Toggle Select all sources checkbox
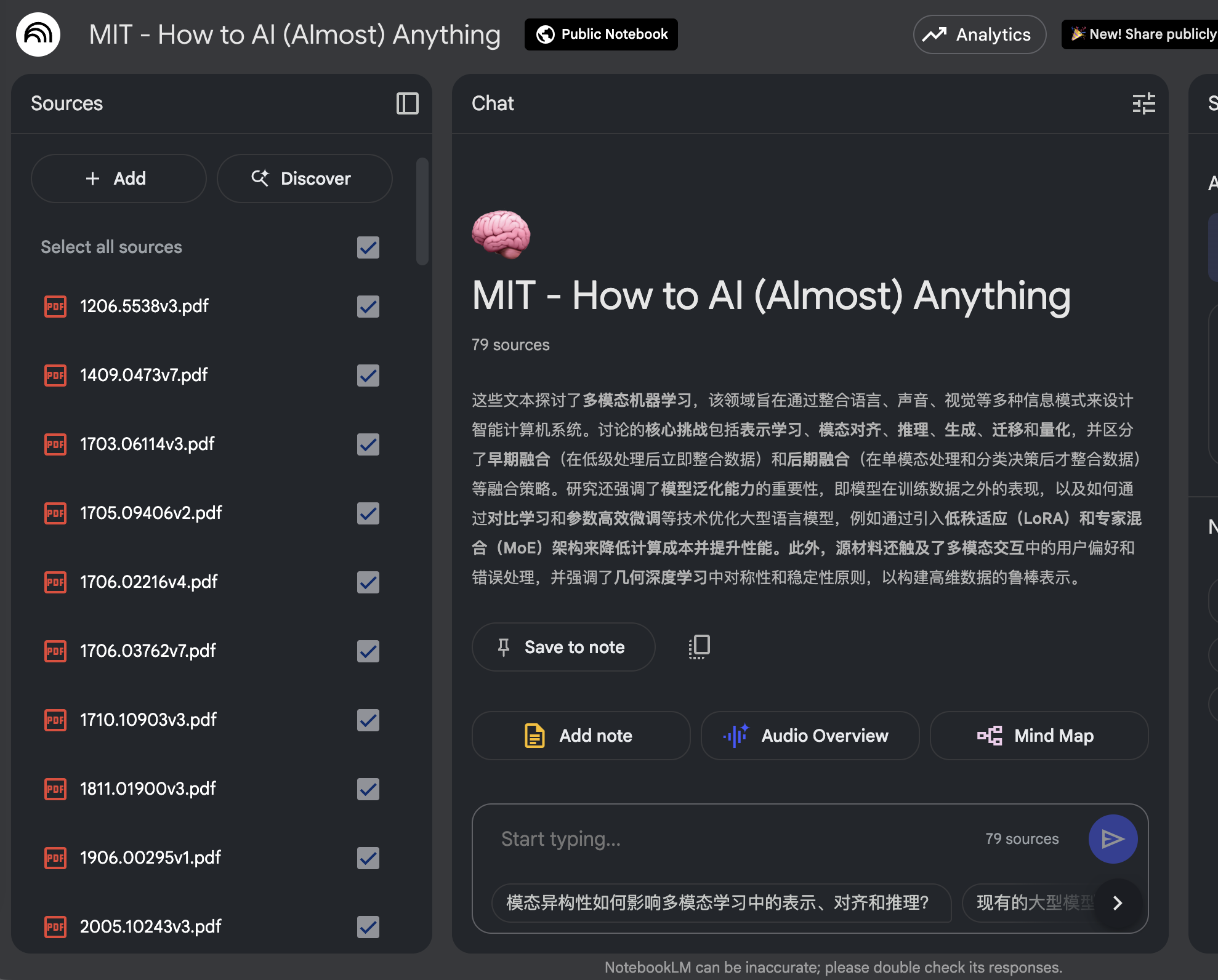This screenshot has width=1218, height=980. [368, 247]
